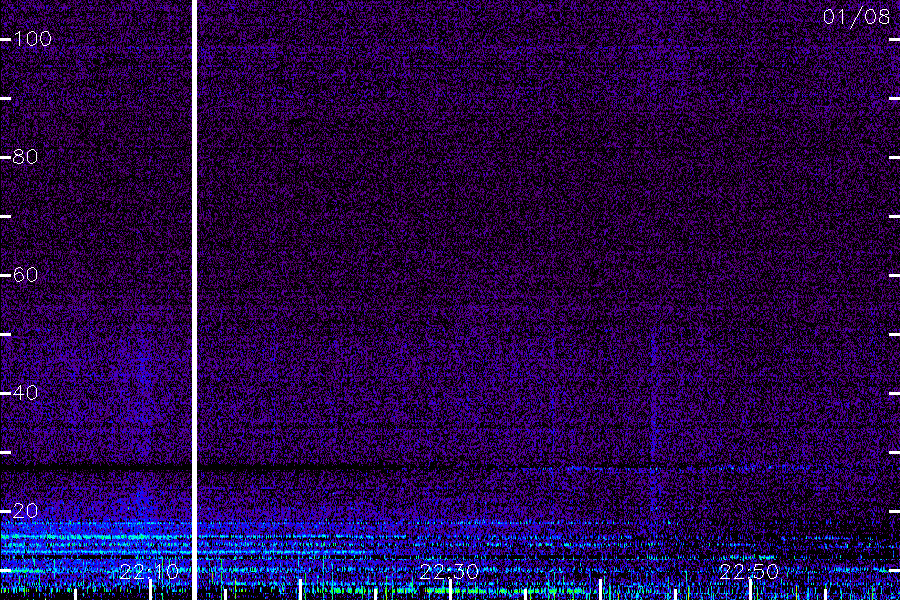Click the 22:30 time label
Screen dimensions: 900x600
(449, 572)
